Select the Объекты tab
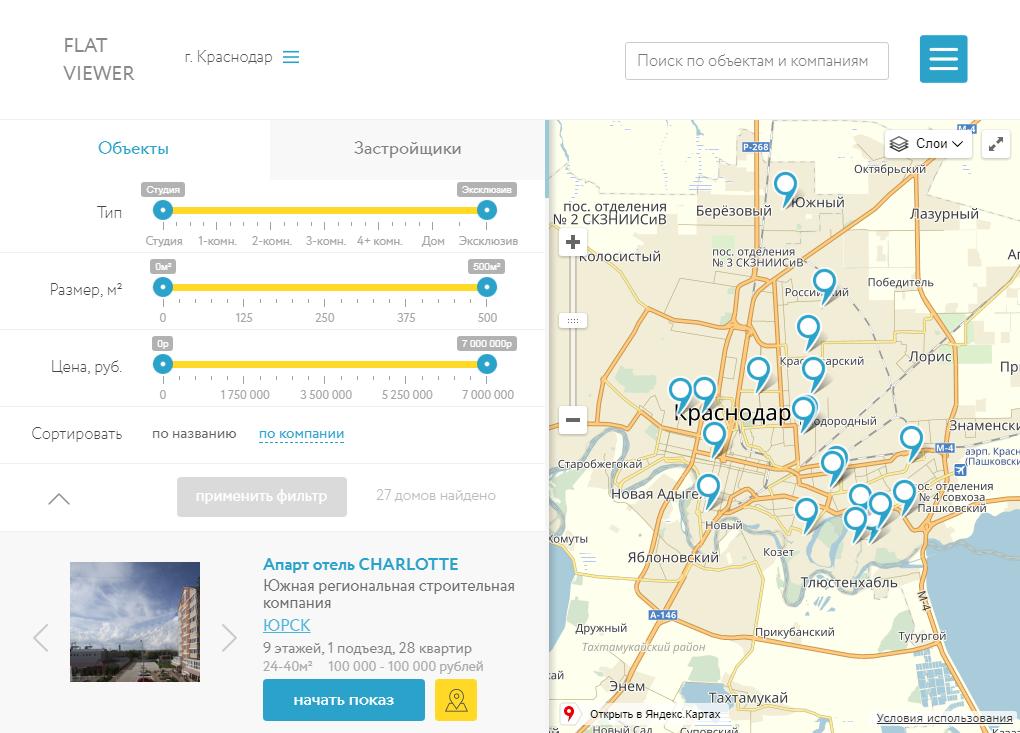 click(x=133, y=149)
